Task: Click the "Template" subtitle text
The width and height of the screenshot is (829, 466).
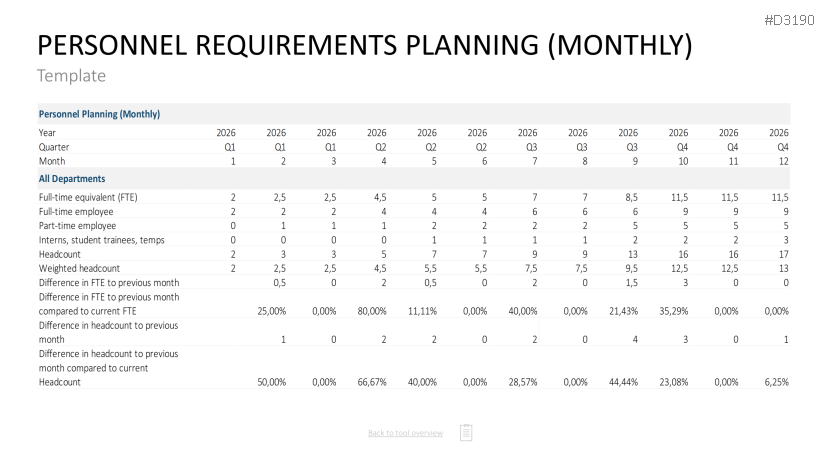Action: coord(71,75)
